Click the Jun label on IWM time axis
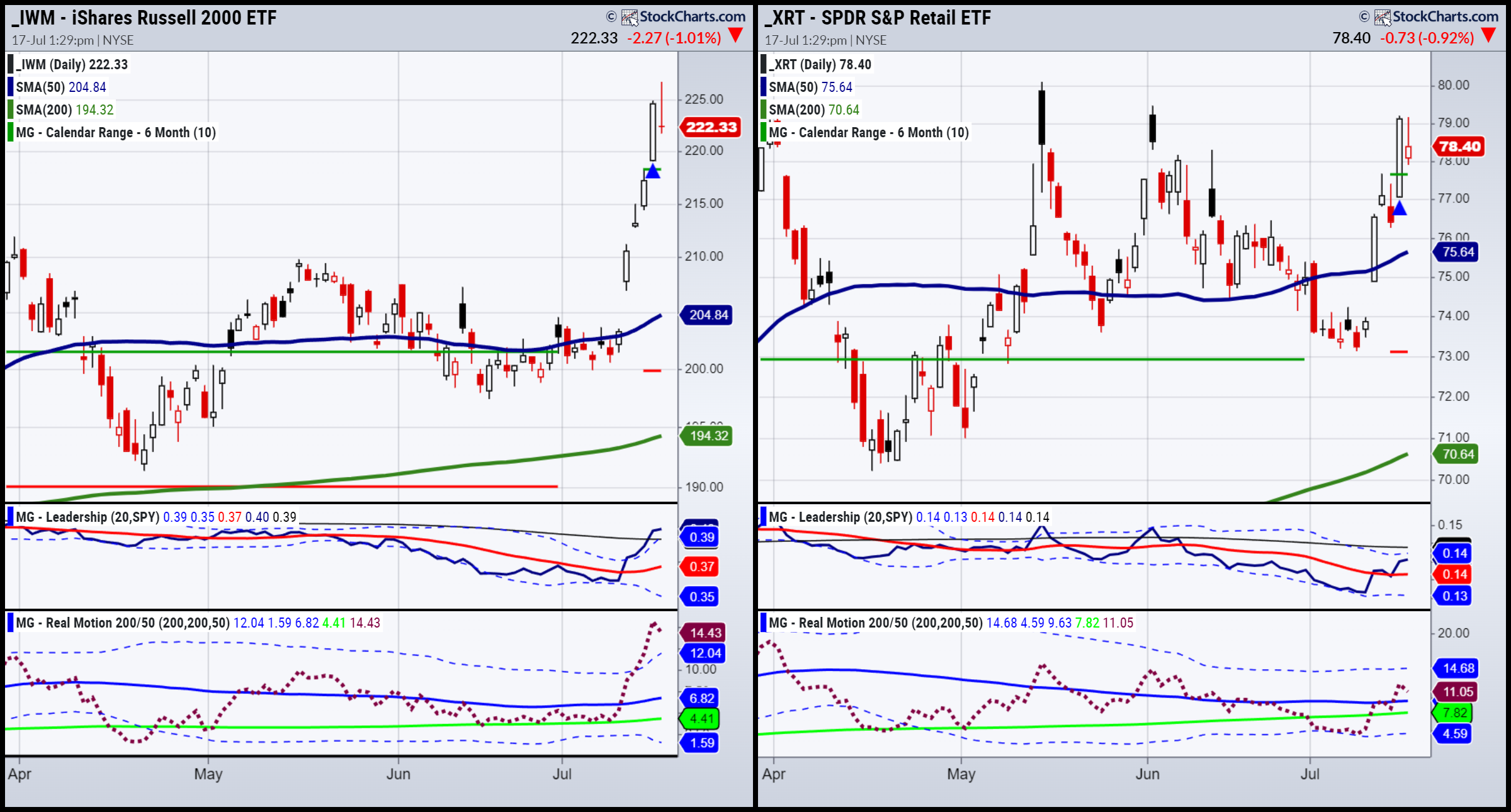Viewport: 1511px width, 812px height. [398, 774]
